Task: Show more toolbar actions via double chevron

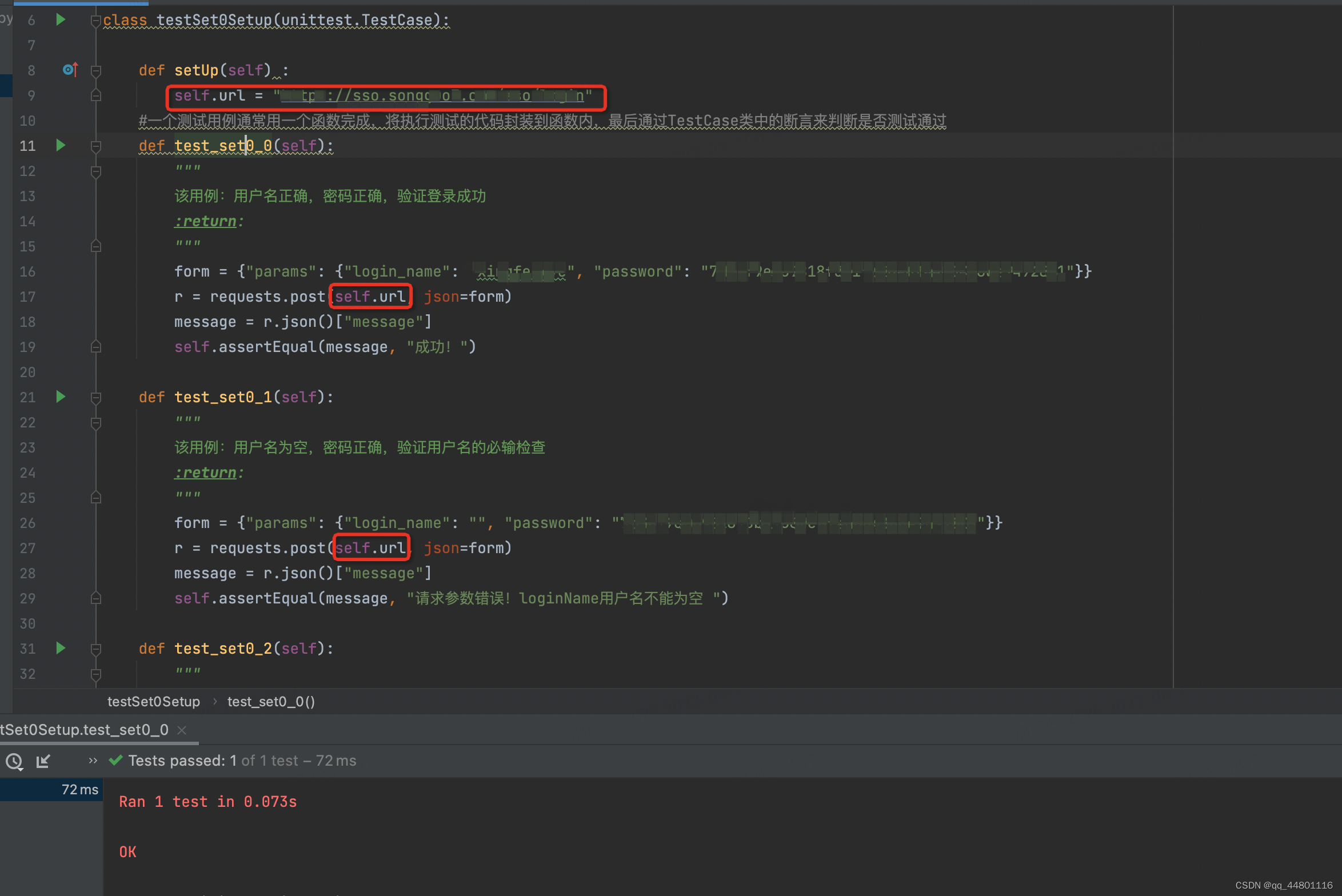Action: (93, 761)
